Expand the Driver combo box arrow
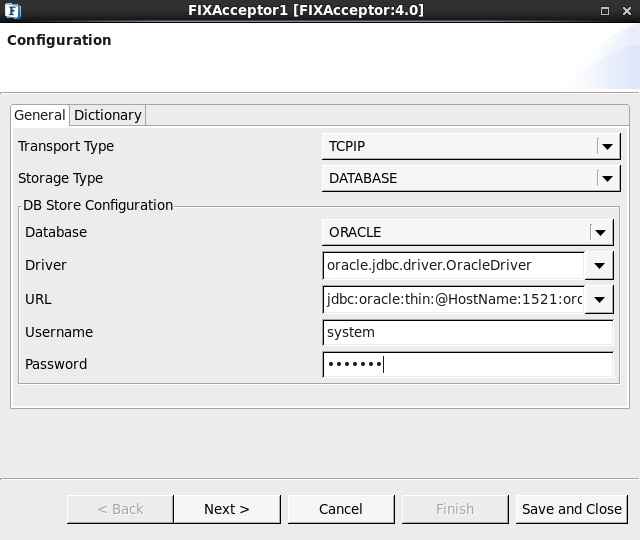 pos(599,266)
